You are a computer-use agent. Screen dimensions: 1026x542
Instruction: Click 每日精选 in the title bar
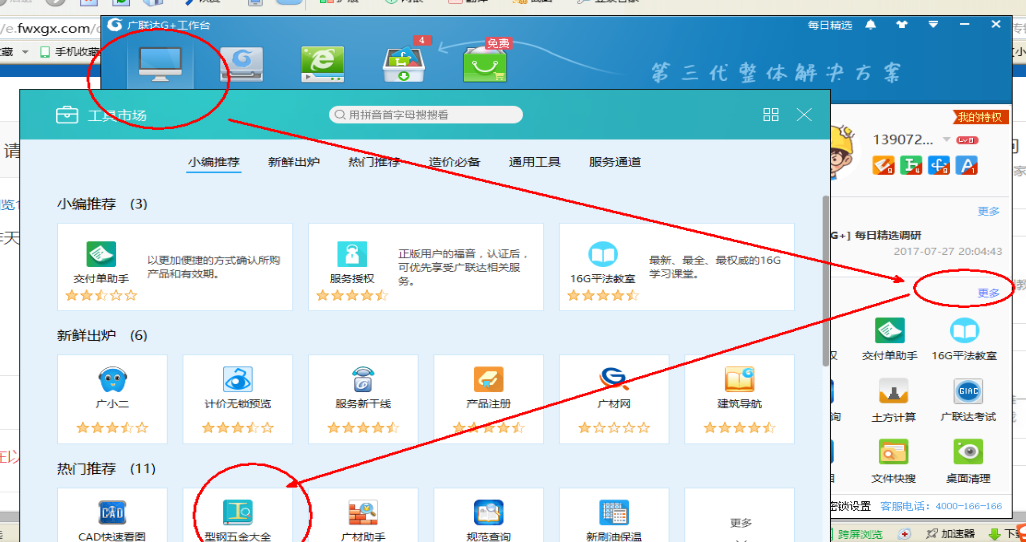[830, 26]
